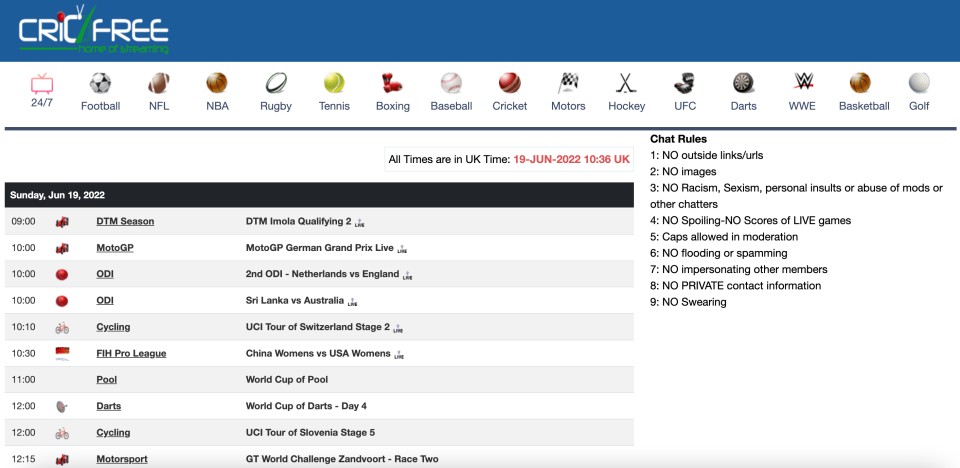Click the race car icon beside MotoGP
960x468 pixels.
click(x=62, y=249)
